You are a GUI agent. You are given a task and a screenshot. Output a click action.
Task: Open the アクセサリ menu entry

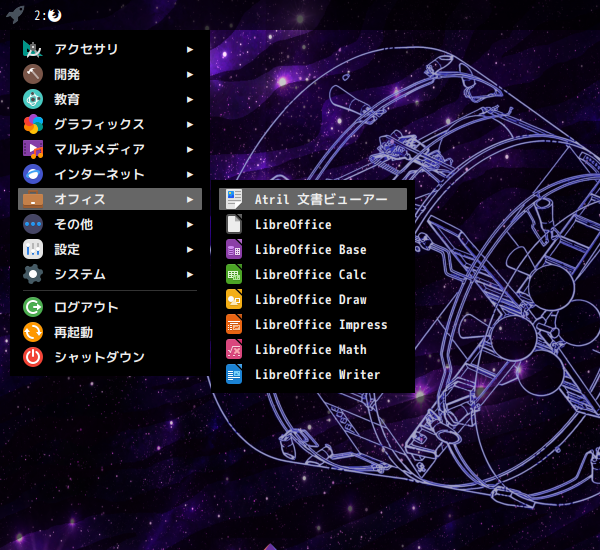(x=110, y=49)
